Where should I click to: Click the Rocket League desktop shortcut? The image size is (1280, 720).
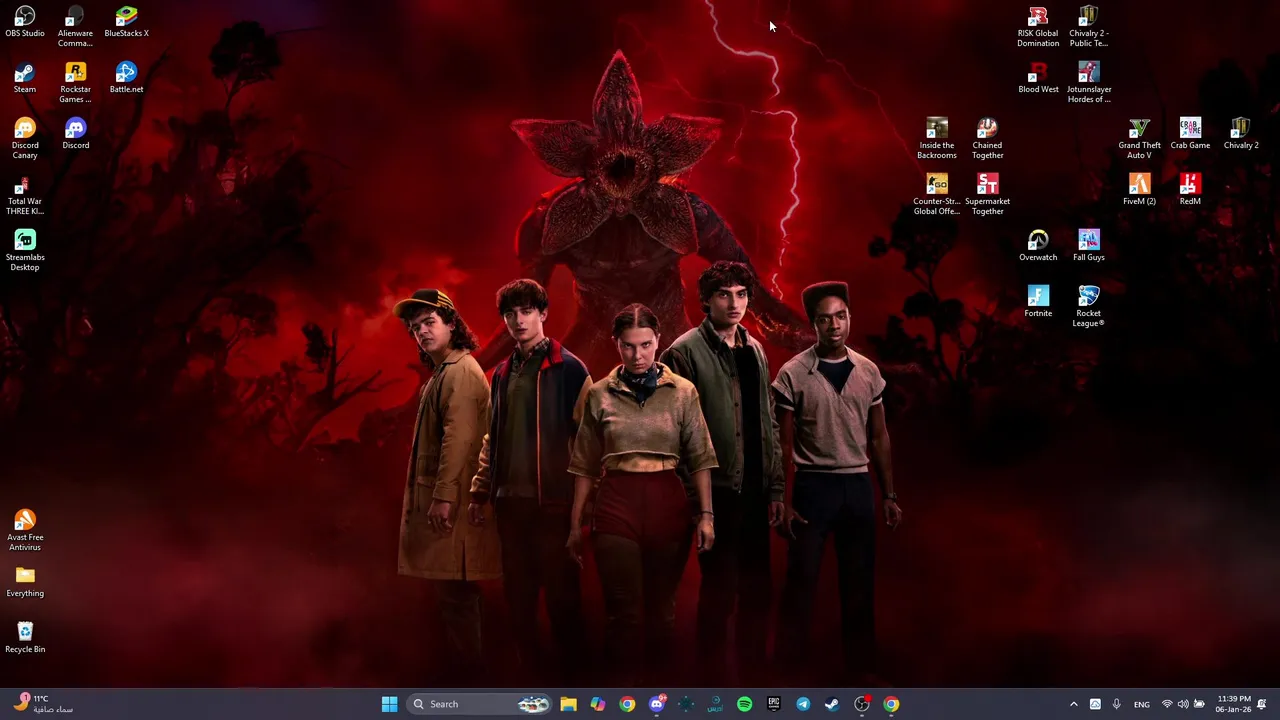1089,307
